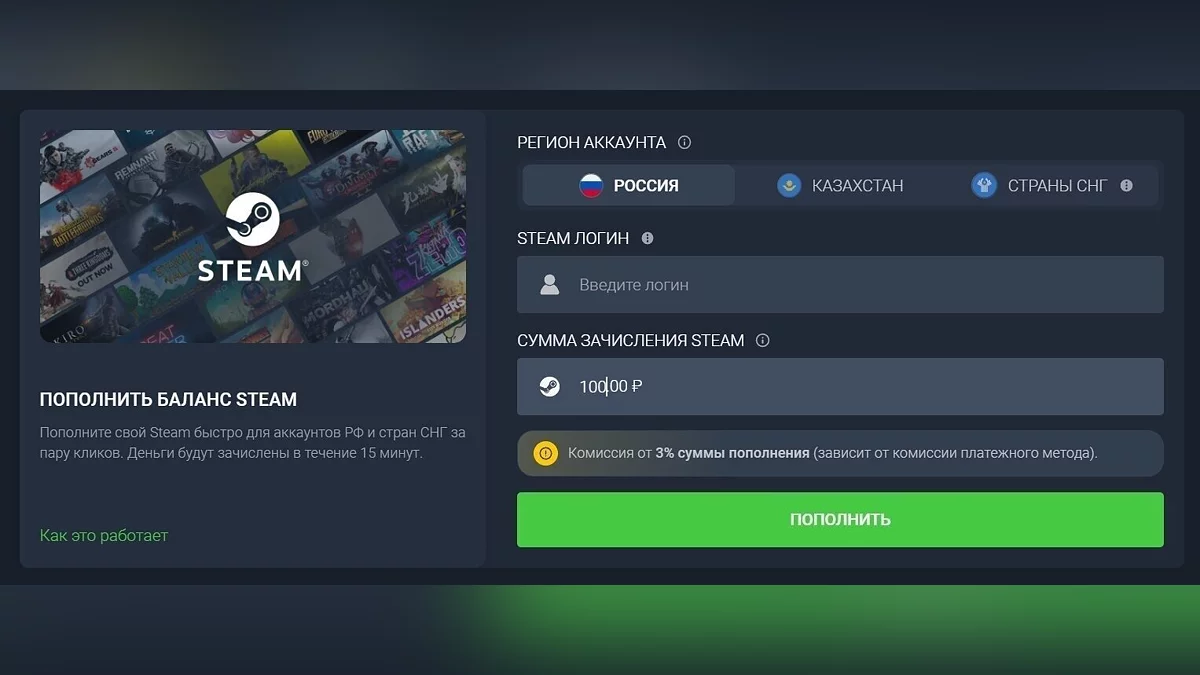This screenshot has height=675, width=1200.
Task: Click the info icon beside Сумма зачисления Steam
Action: 762,340
